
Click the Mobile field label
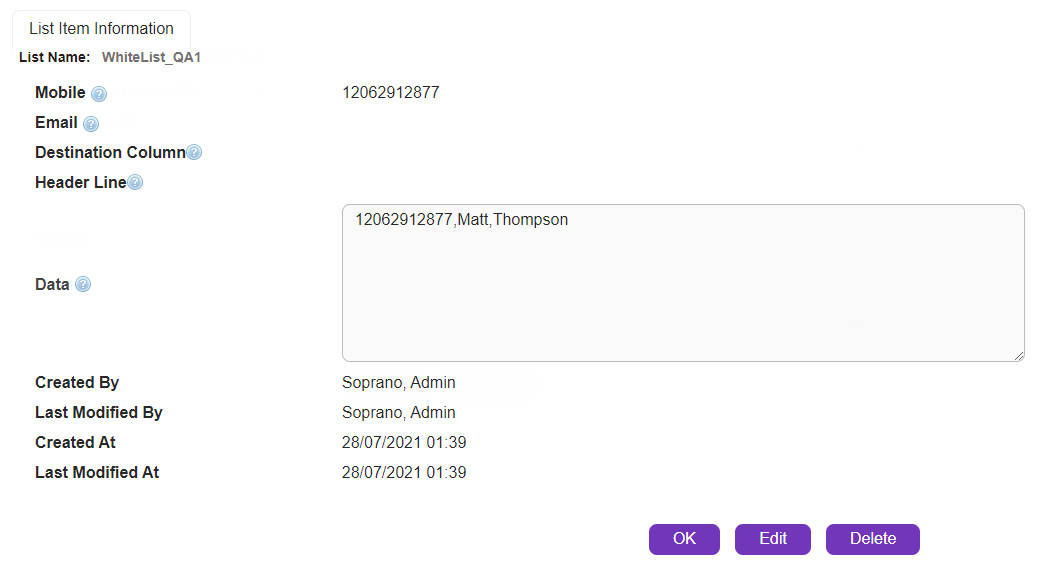pyautogui.click(x=60, y=93)
